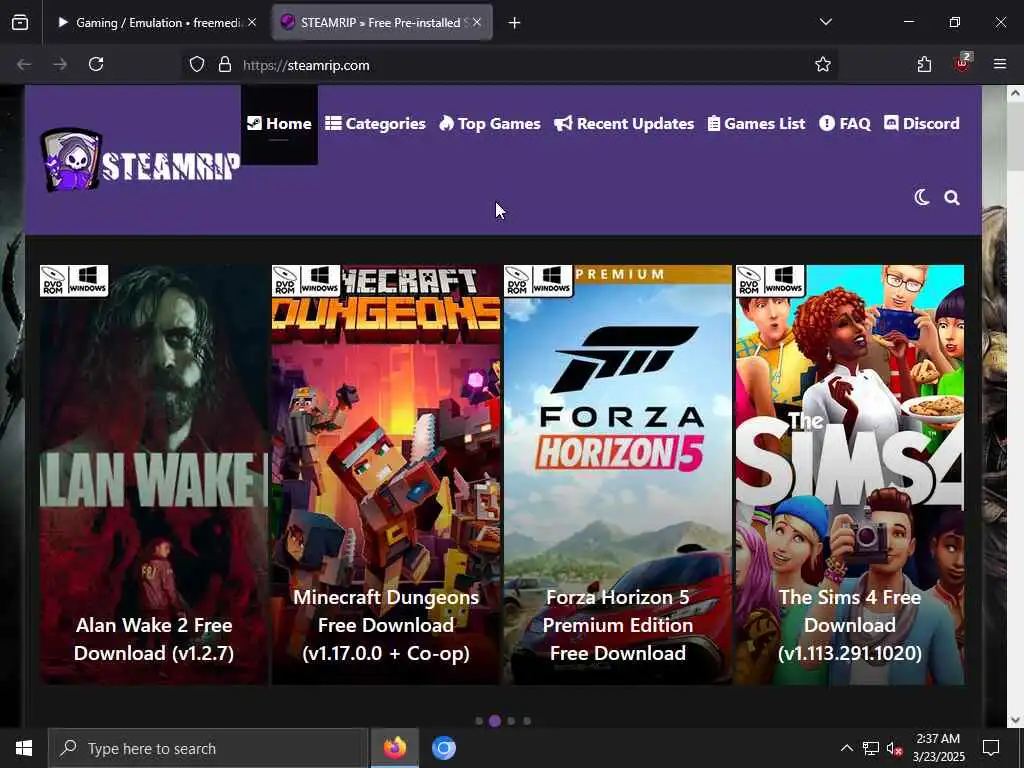Image resolution: width=1024 pixels, height=768 pixels.
Task: Open the Windows Start menu
Action: click(24, 748)
